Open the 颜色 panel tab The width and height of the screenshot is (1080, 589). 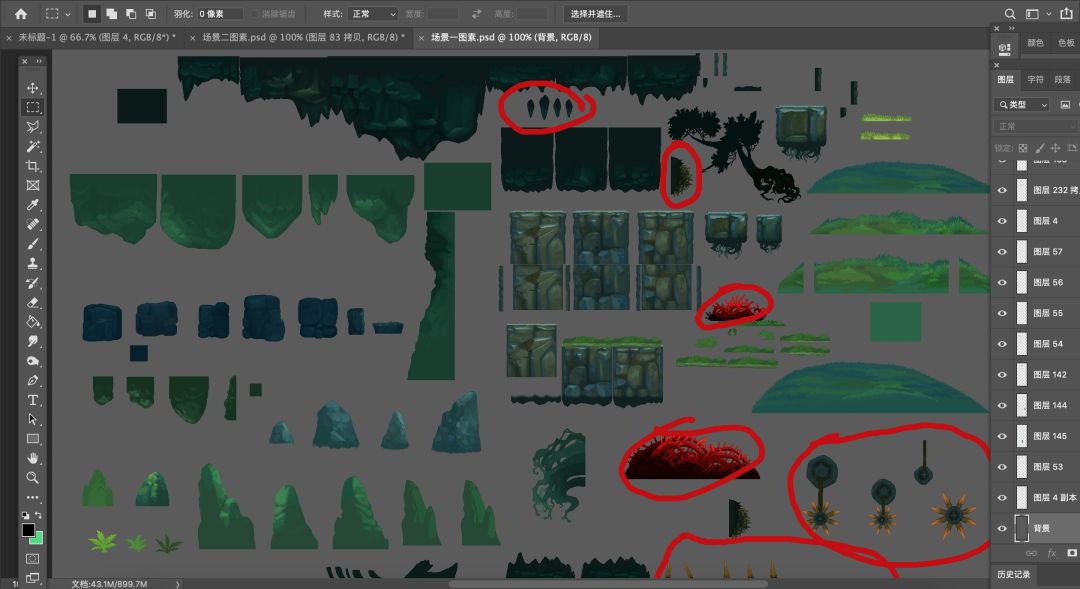pyautogui.click(x=1035, y=43)
